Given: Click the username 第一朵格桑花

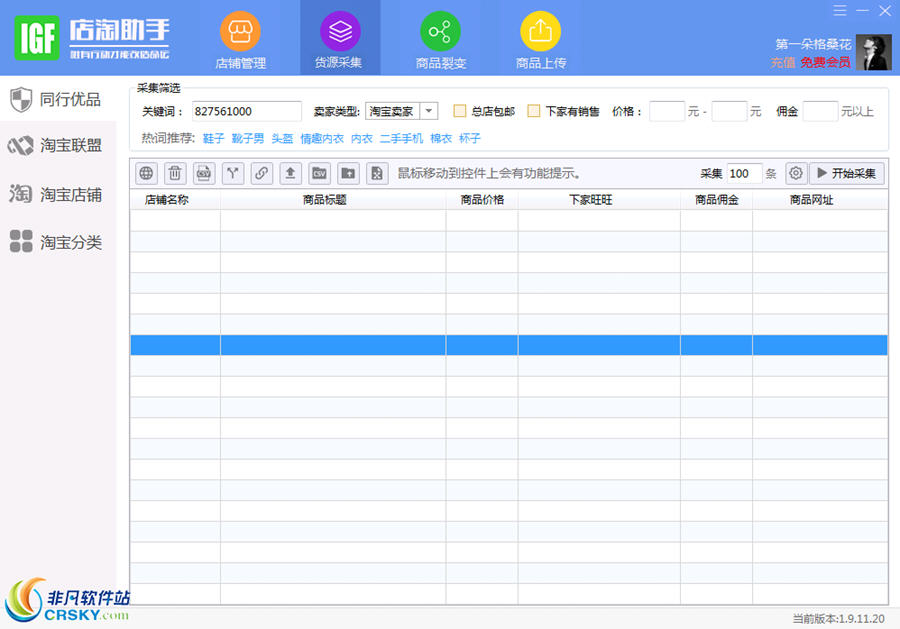Looking at the screenshot, I should 813,44.
